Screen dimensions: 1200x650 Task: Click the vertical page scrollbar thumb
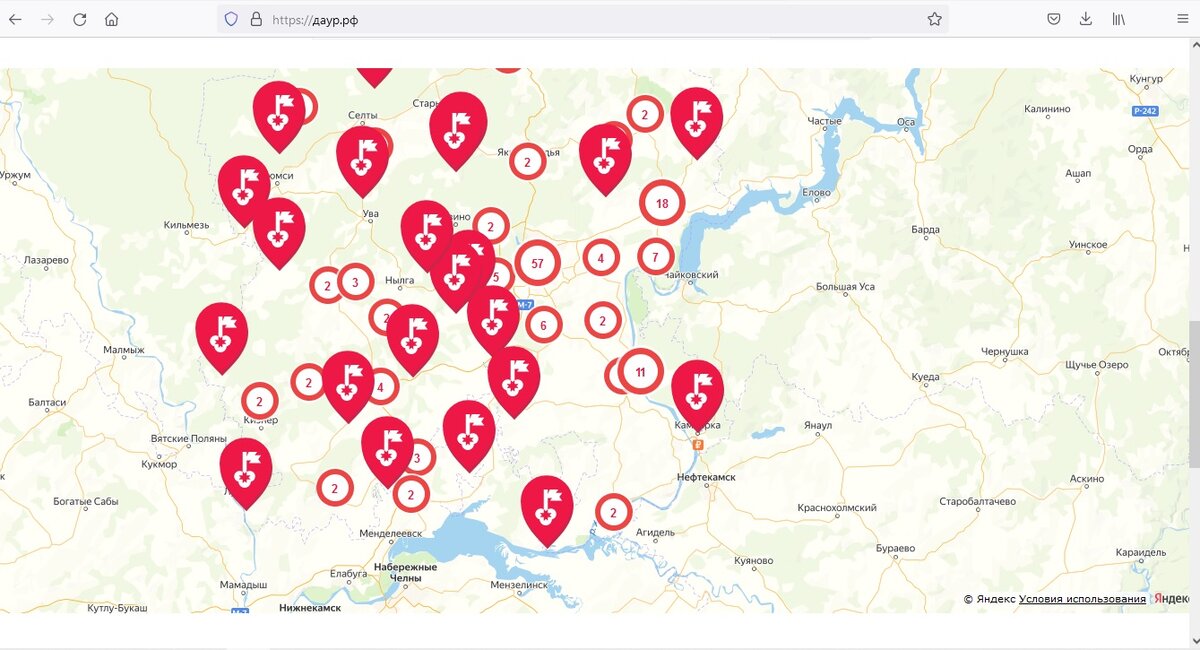(1194, 394)
